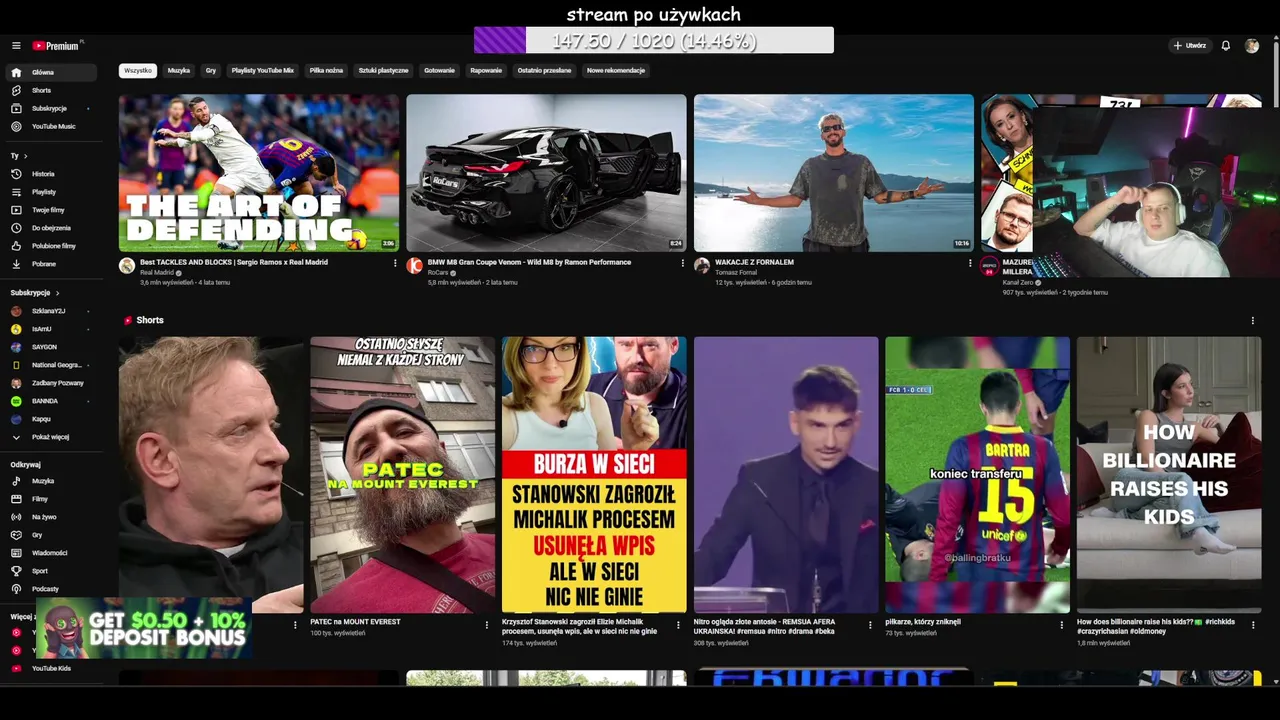Open SzklanaY2J subscription channel

pos(50,311)
